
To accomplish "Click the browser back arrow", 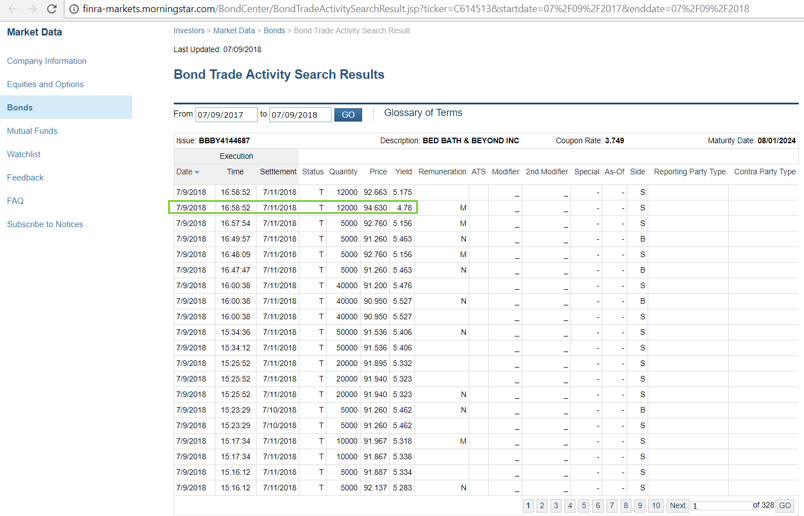I will click(12, 9).
